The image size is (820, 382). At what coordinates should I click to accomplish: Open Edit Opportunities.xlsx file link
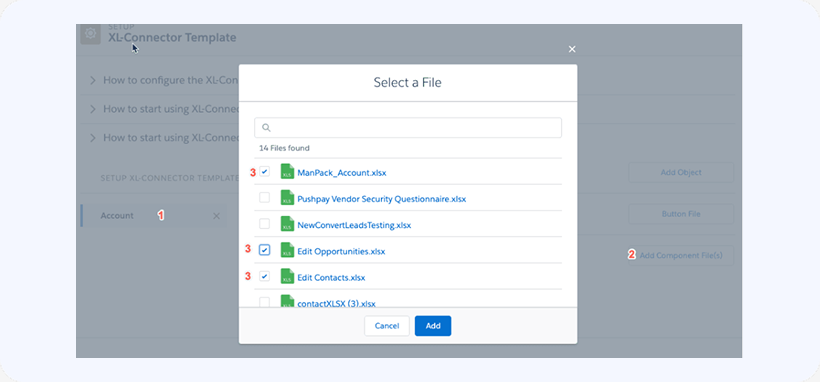pos(341,251)
